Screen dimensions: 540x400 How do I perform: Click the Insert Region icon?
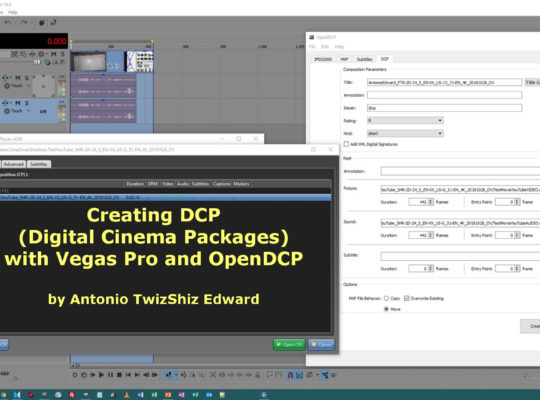pos(278,375)
